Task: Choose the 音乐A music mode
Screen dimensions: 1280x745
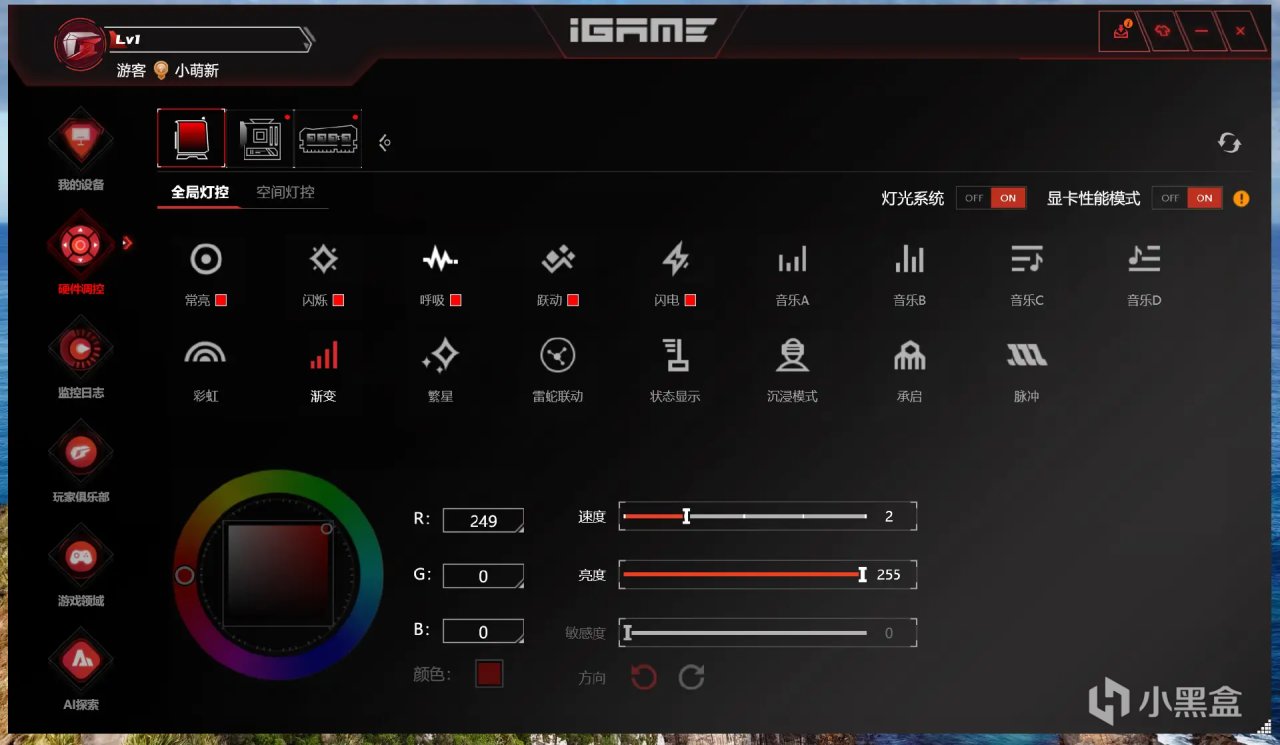Action: pyautogui.click(x=792, y=261)
